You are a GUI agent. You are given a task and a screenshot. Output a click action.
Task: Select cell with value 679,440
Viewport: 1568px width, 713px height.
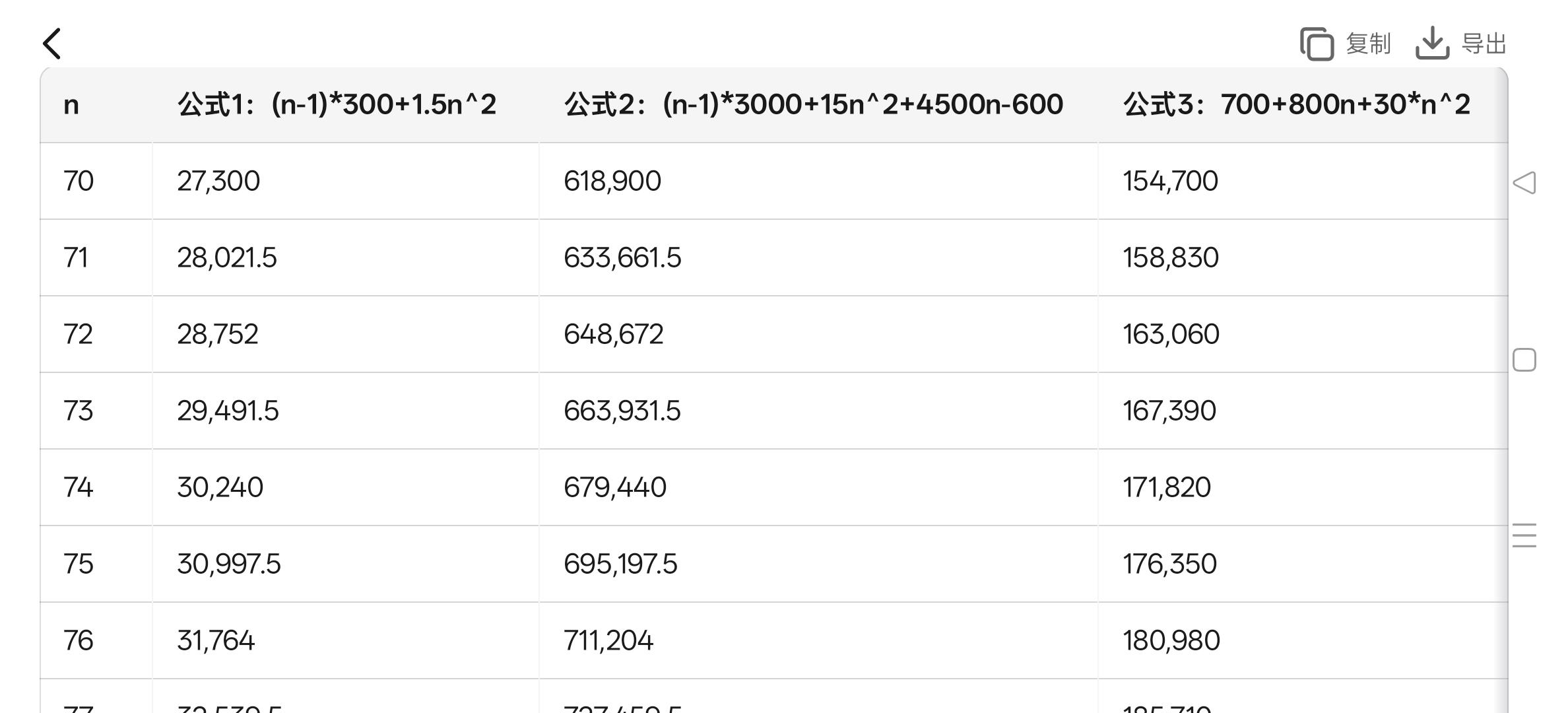[615, 487]
